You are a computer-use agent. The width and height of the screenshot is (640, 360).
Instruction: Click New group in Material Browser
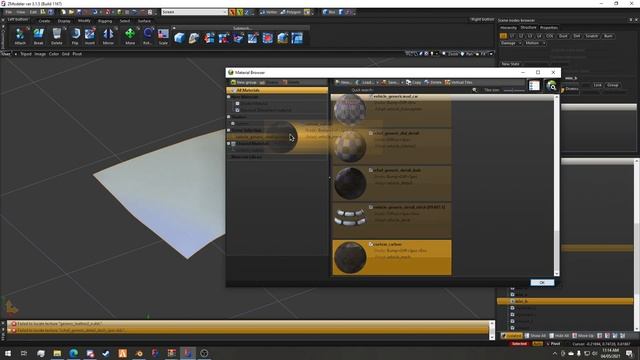coord(243,82)
